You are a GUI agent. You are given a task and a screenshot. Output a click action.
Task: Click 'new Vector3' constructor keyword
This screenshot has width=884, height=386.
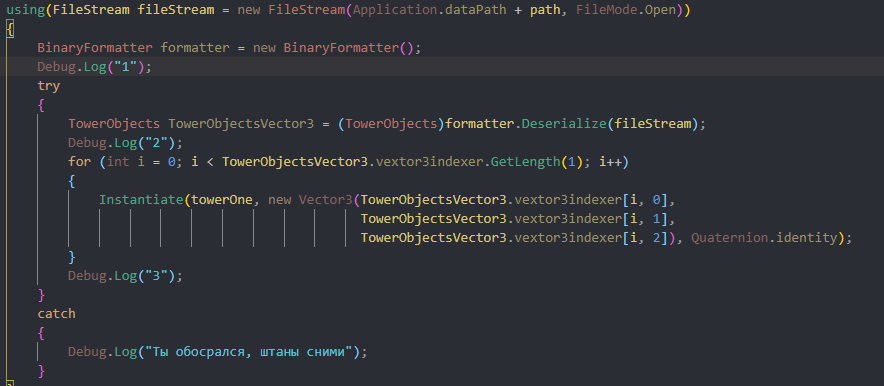(x=310, y=200)
